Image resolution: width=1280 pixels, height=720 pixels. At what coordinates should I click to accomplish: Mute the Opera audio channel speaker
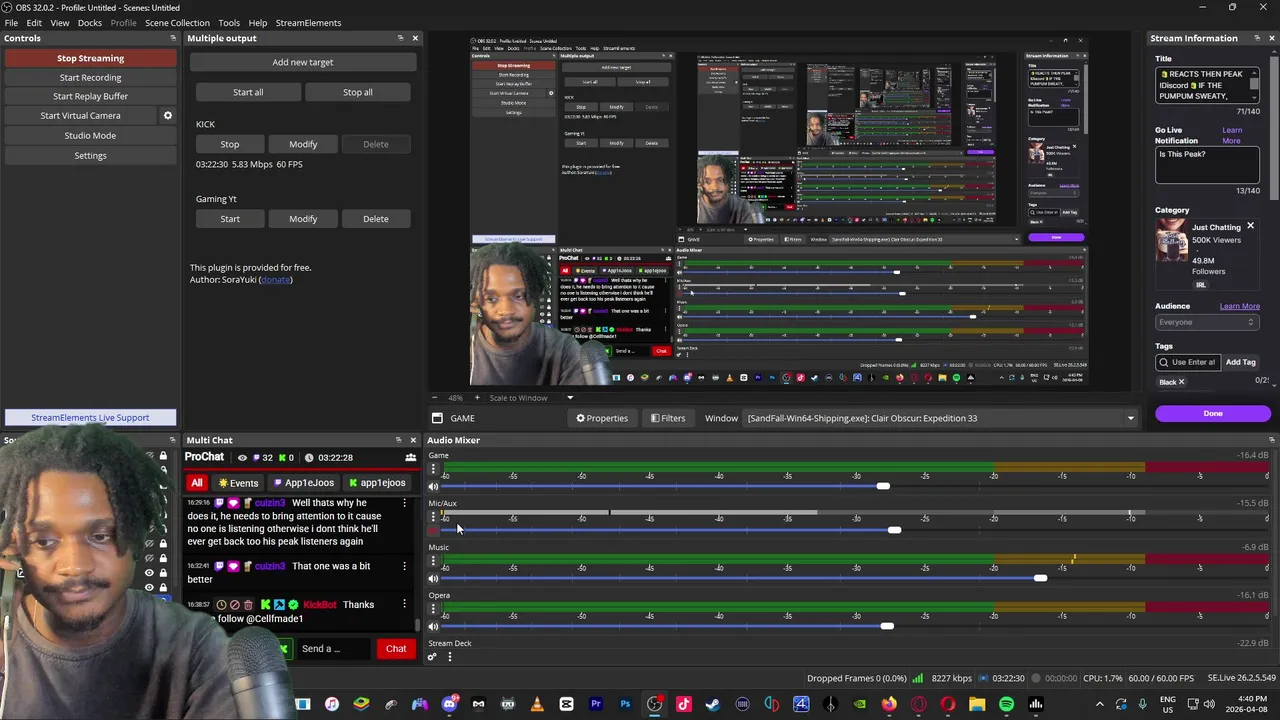433,627
